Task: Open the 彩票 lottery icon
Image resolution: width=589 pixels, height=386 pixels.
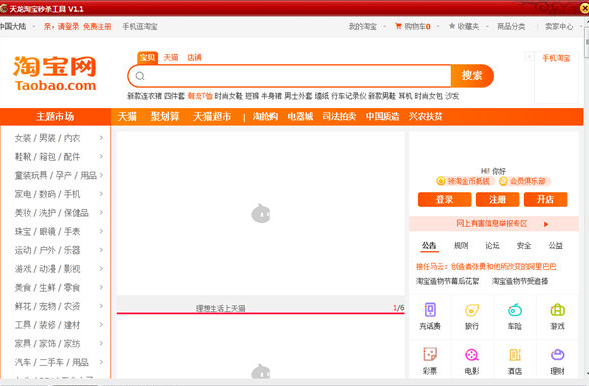Action: 430,354
